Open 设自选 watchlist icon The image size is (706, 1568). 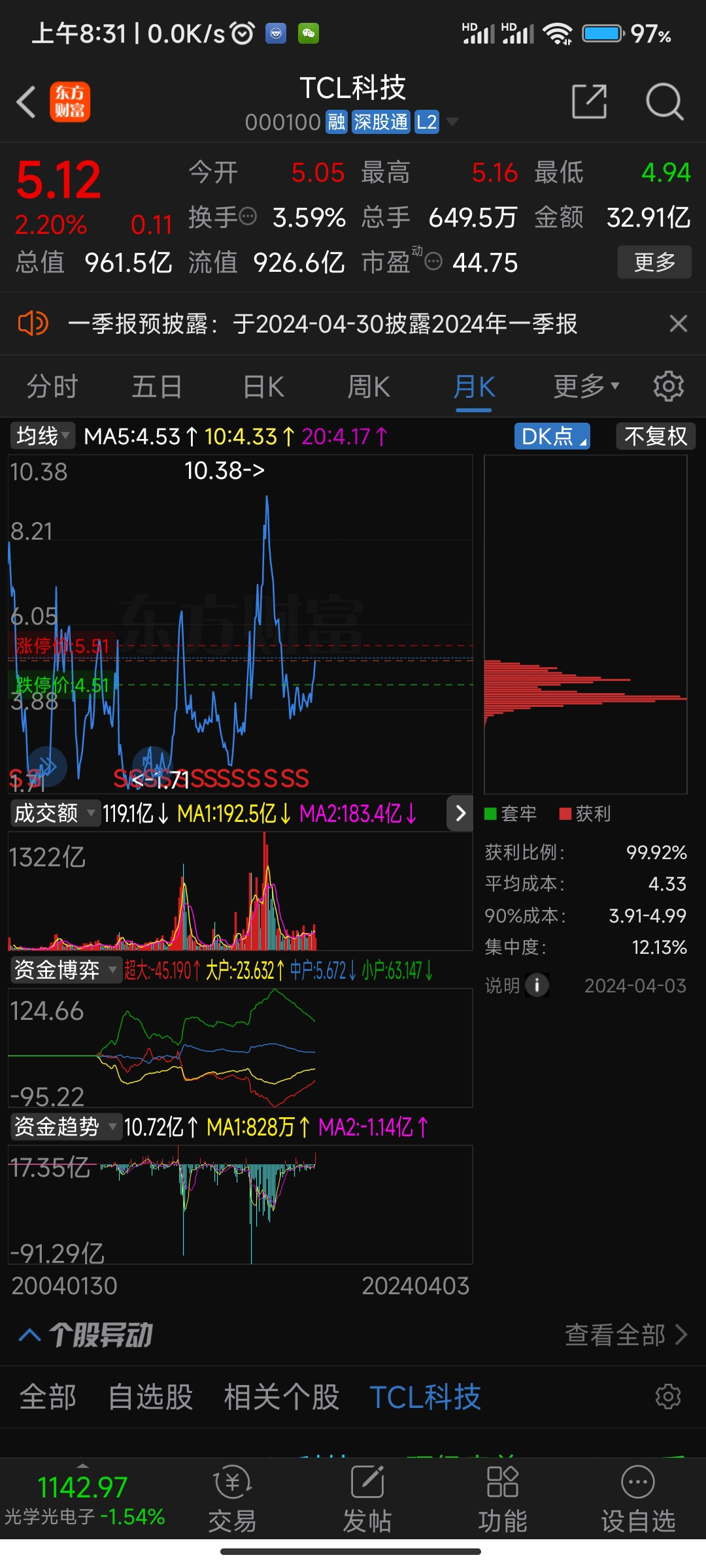[638, 1499]
